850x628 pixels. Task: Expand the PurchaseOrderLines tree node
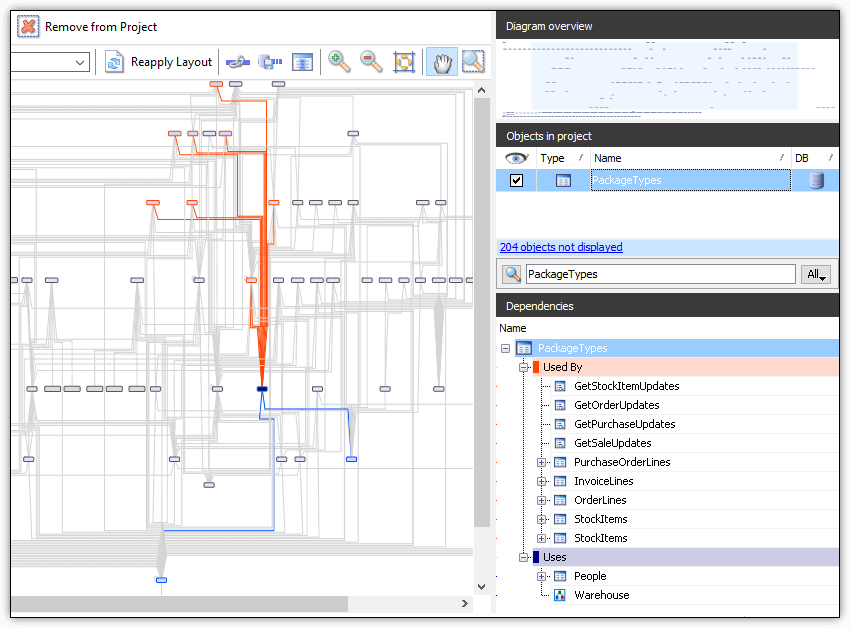click(543, 461)
